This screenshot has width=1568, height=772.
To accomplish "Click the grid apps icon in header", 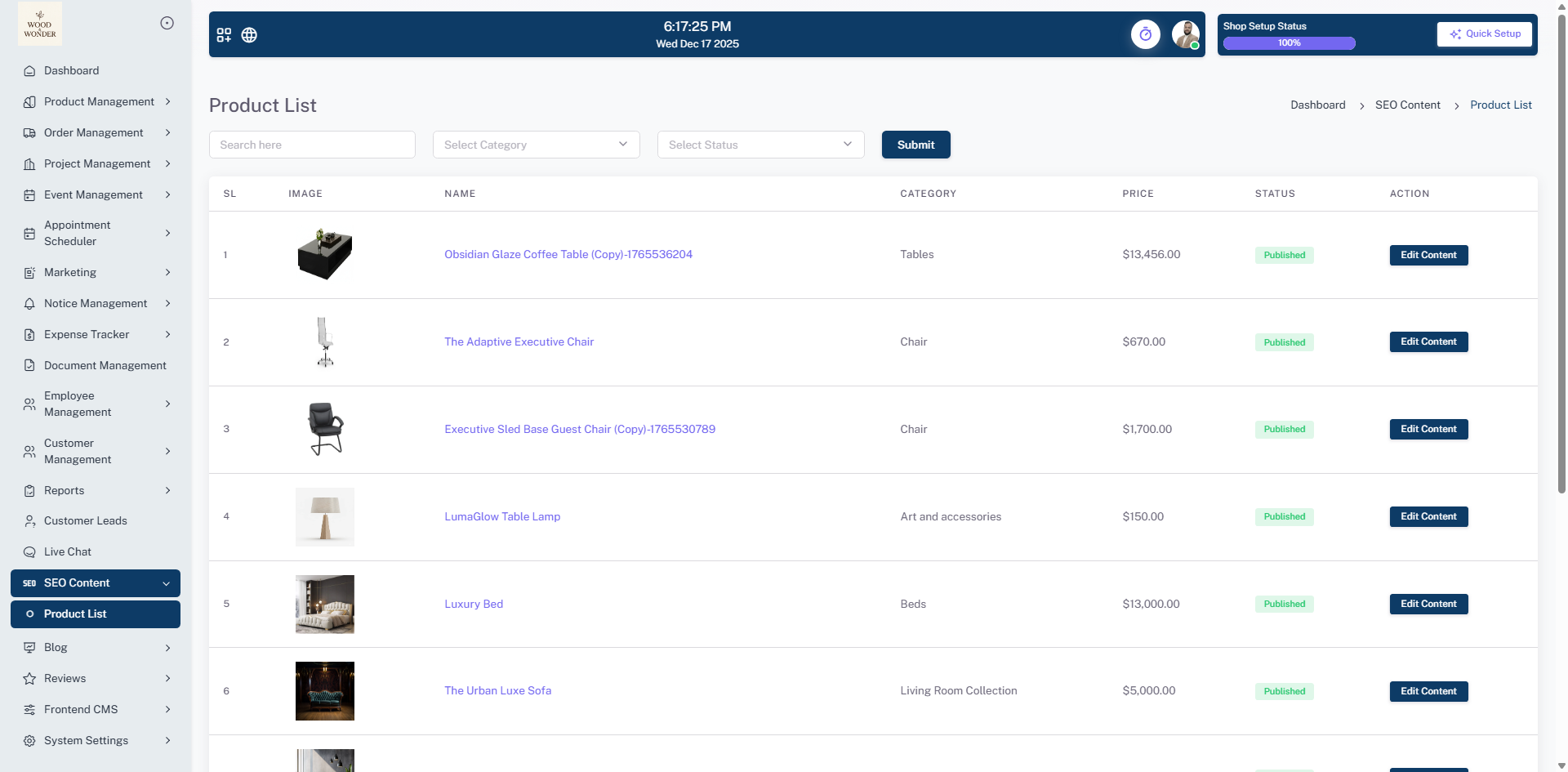I will 224,35.
